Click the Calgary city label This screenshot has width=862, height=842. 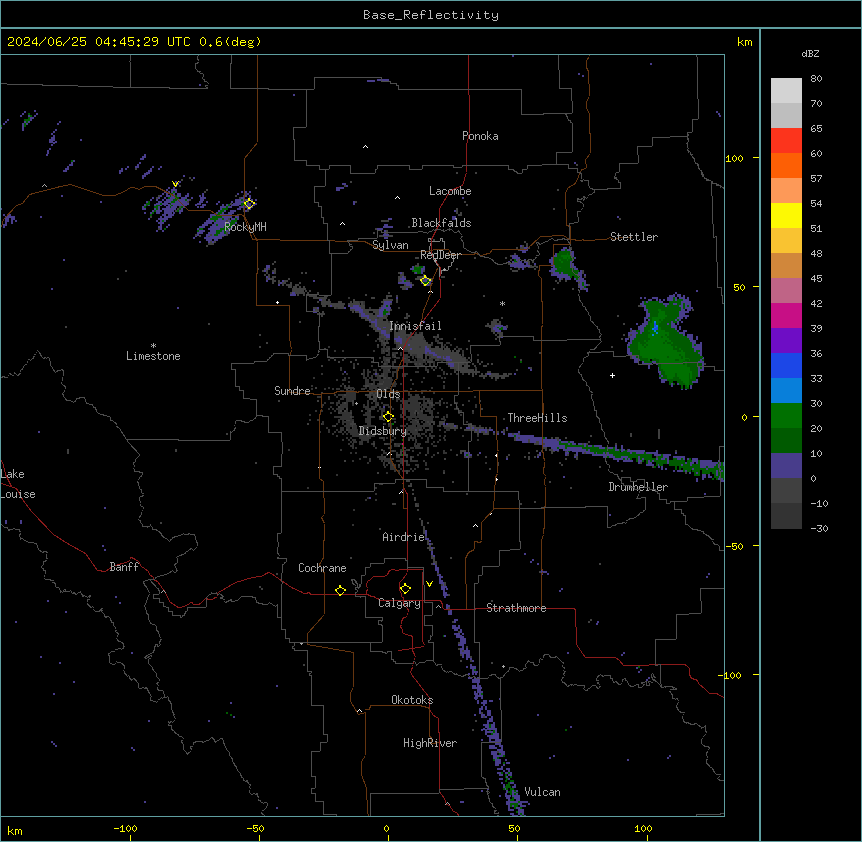pyautogui.click(x=399, y=603)
